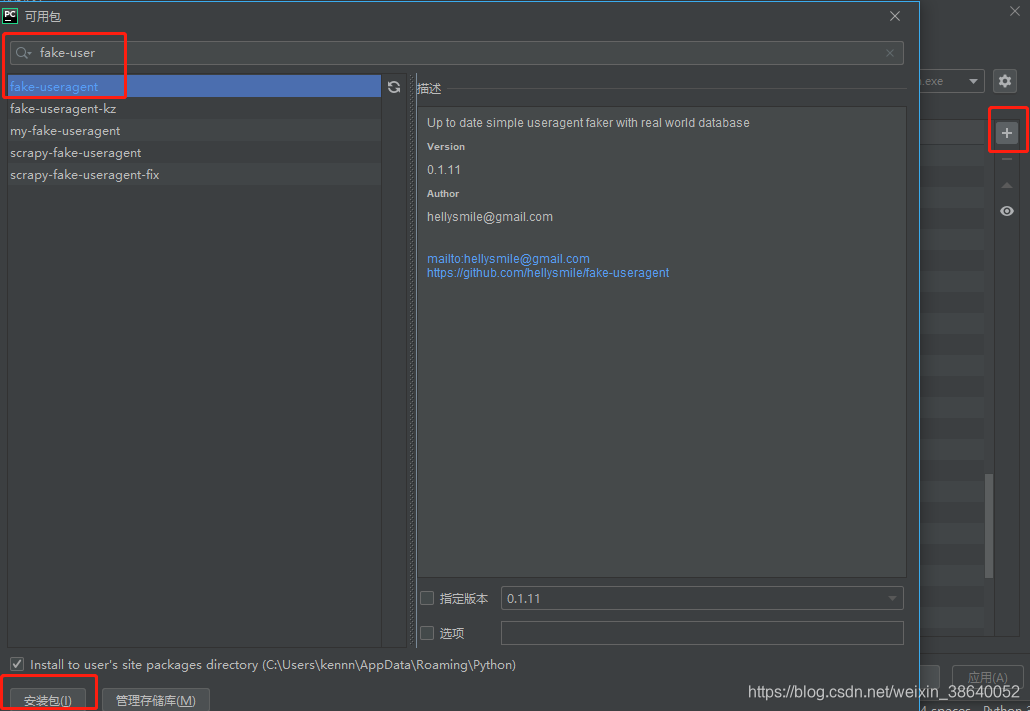The width and height of the screenshot is (1030, 711).
Task: Enable the 选项 checkbox
Action: point(426,633)
